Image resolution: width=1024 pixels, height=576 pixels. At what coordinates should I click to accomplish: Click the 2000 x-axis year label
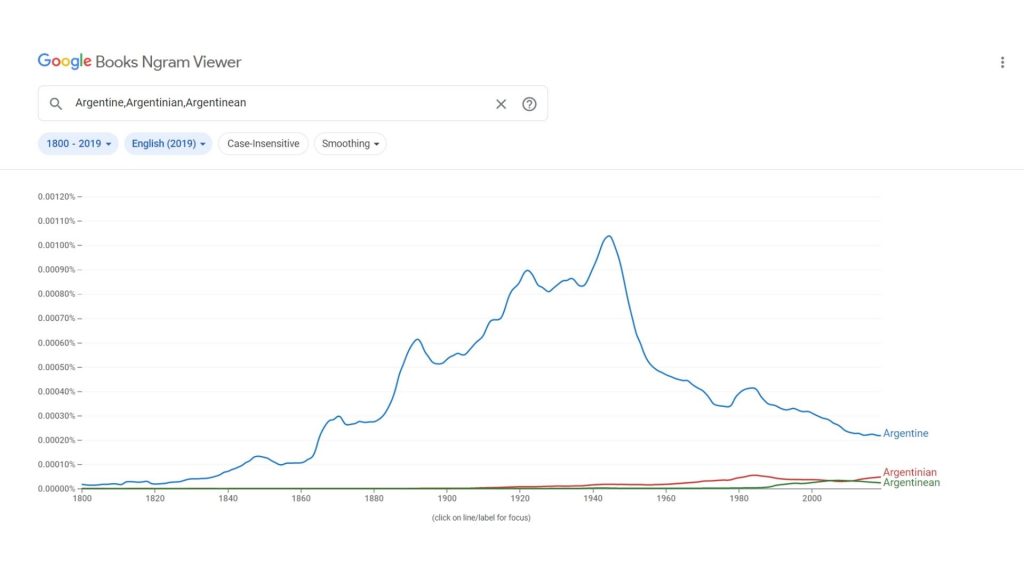tap(811, 498)
